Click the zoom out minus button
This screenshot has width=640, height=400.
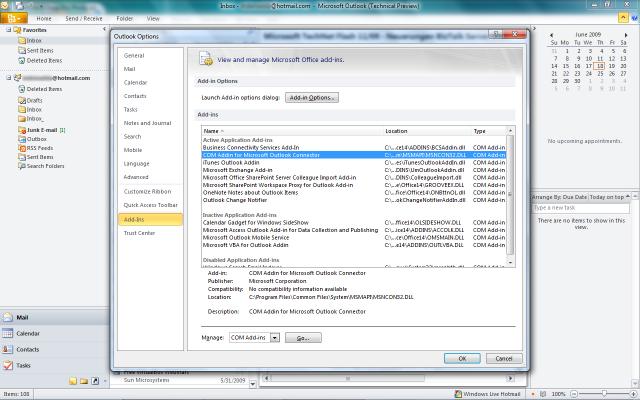click(x=574, y=394)
